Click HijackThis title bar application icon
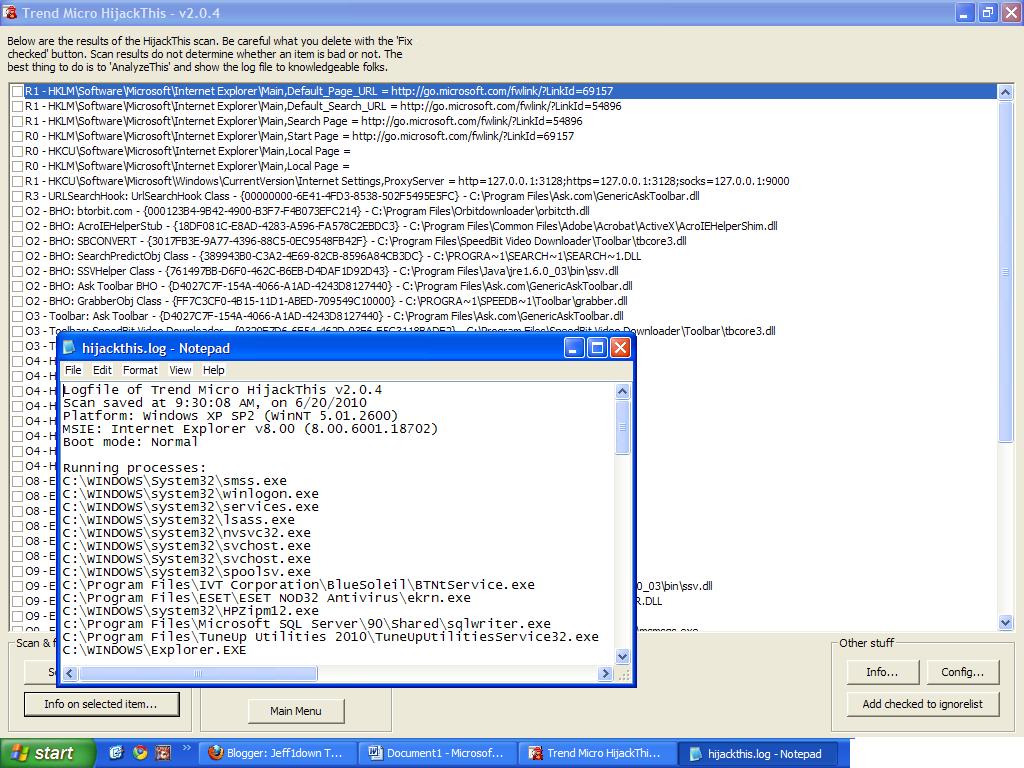 (x=10, y=12)
